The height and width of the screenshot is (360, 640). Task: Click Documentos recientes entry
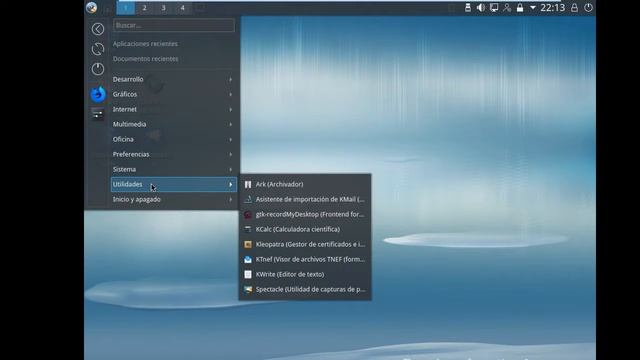pos(146,59)
